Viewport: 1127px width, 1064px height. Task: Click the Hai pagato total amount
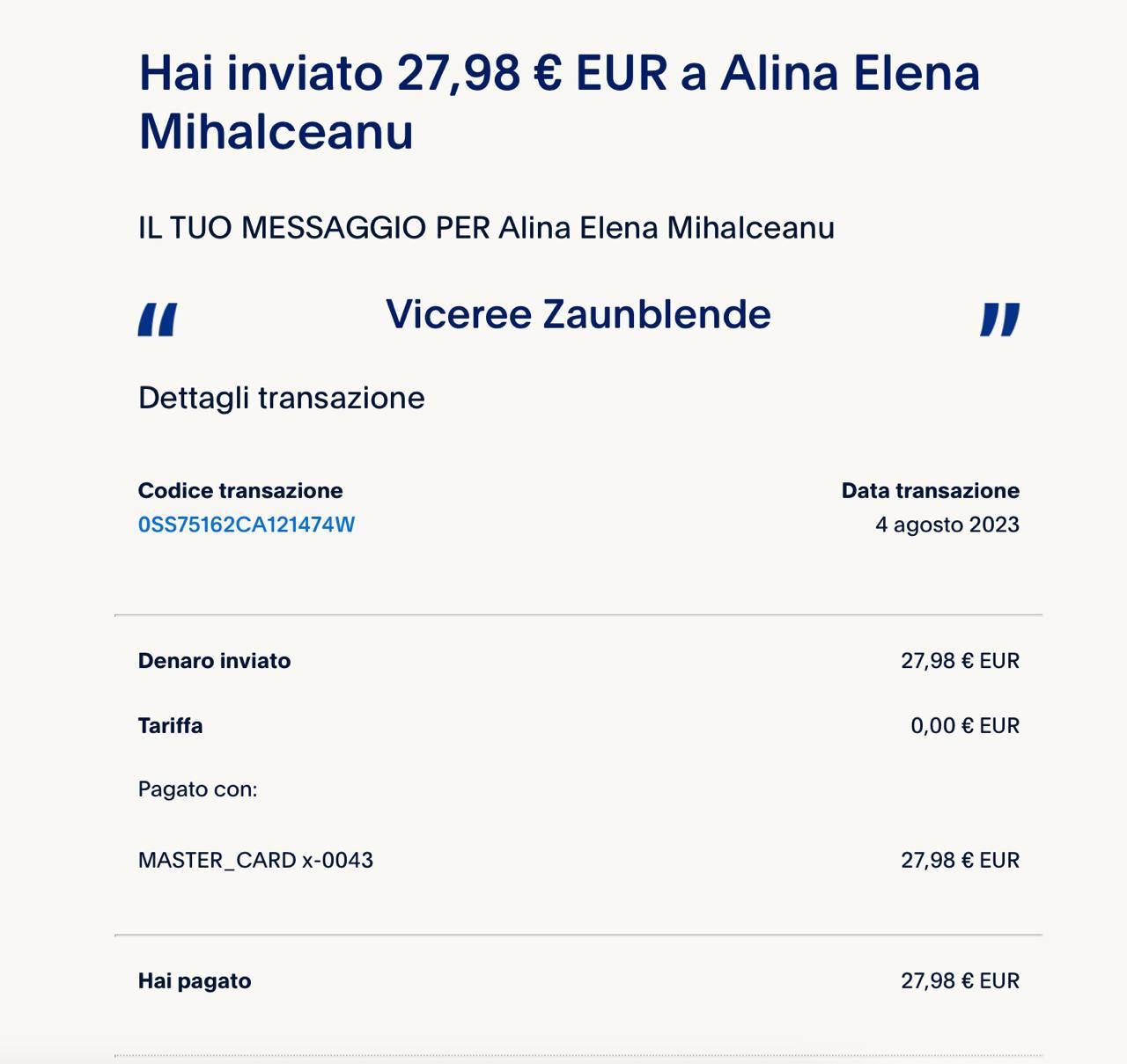tap(959, 981)
